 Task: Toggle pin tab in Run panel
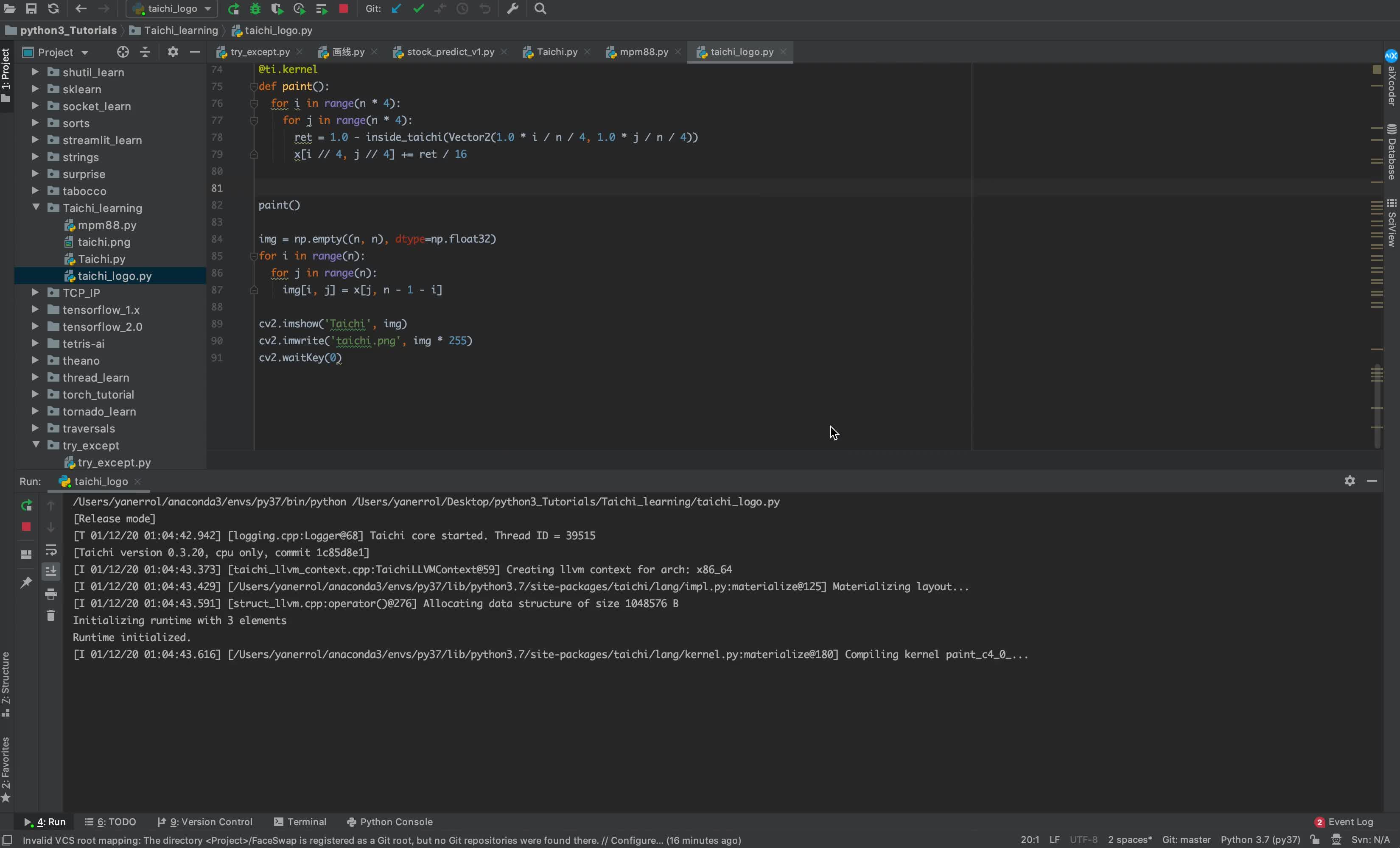coord(26,583)
